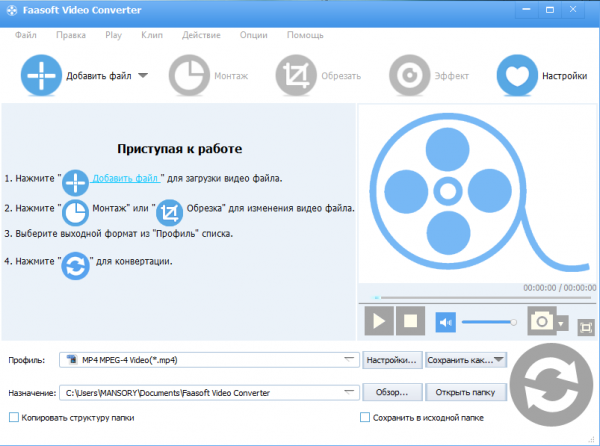The height and width of the screenshot is (446, 600).
Task: Click the video seek progress bar
Action: (481, 298)
